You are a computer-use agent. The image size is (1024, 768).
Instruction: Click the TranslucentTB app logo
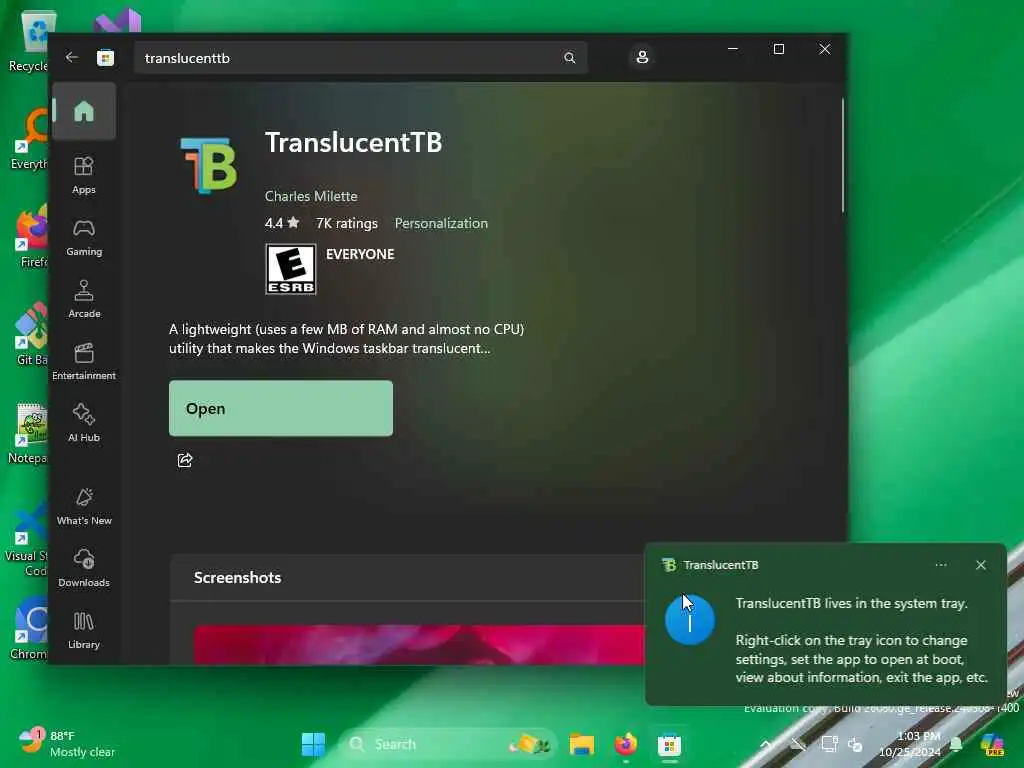click(x=208, y=165)
